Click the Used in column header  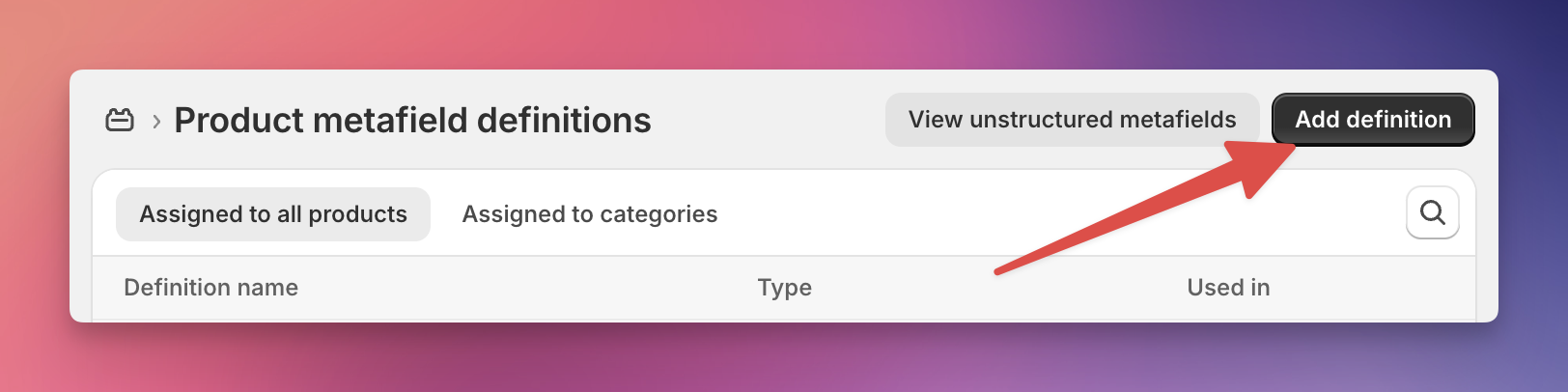pyautogui.click(x=1228, y=288)
